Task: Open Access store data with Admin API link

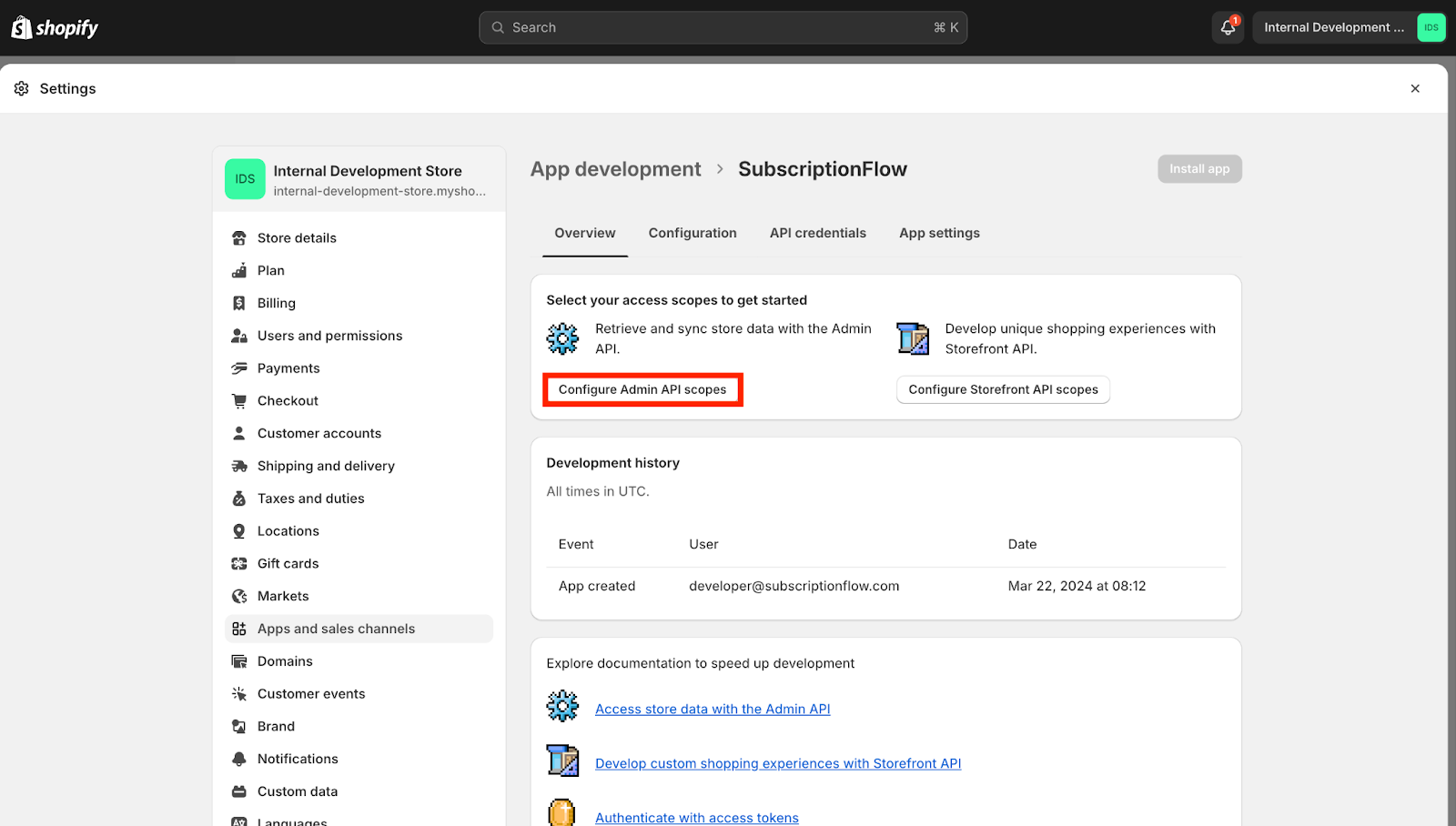Action: pos(713,709)
